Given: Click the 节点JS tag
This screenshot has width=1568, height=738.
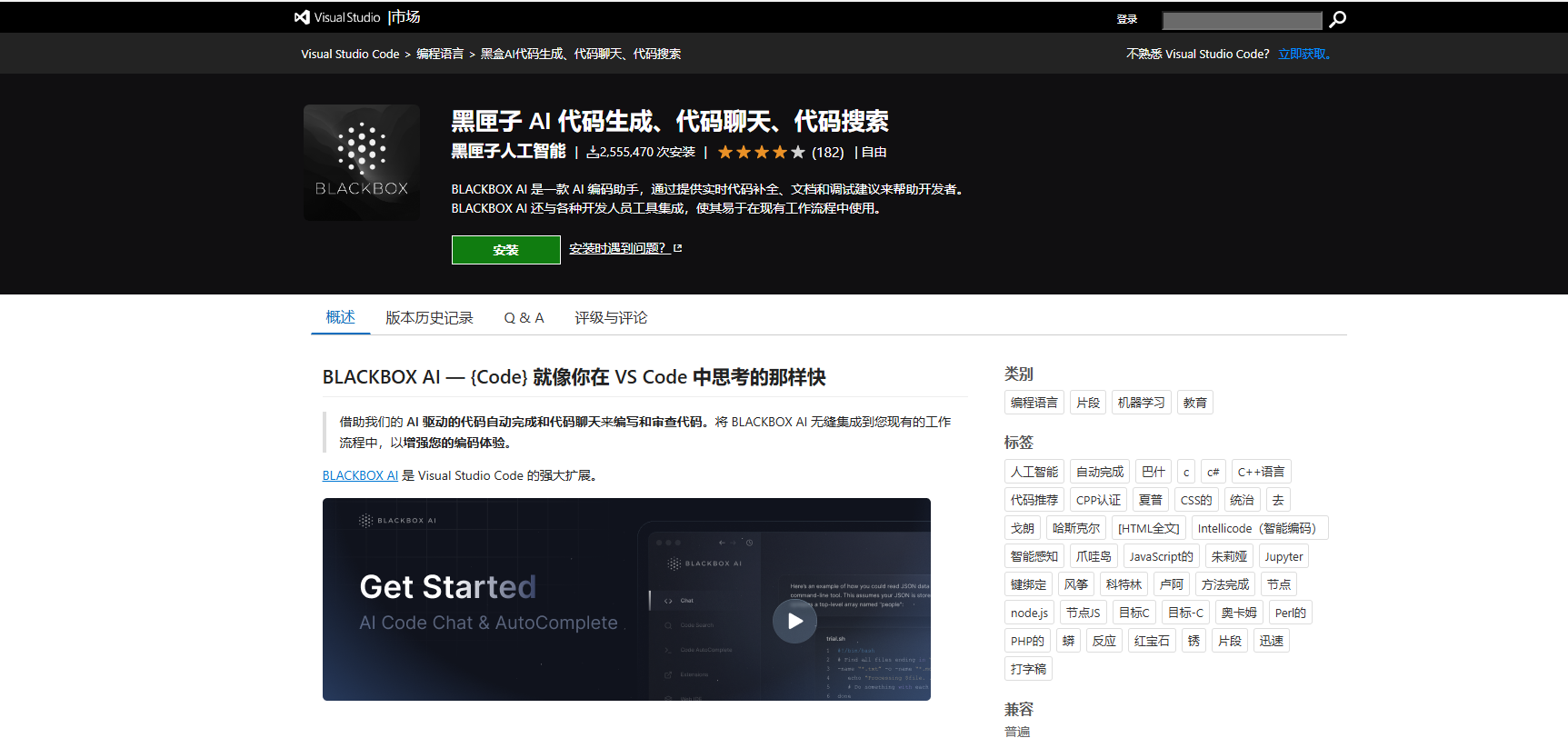Looking at the screenshot, I should (x=1084, y=613).
